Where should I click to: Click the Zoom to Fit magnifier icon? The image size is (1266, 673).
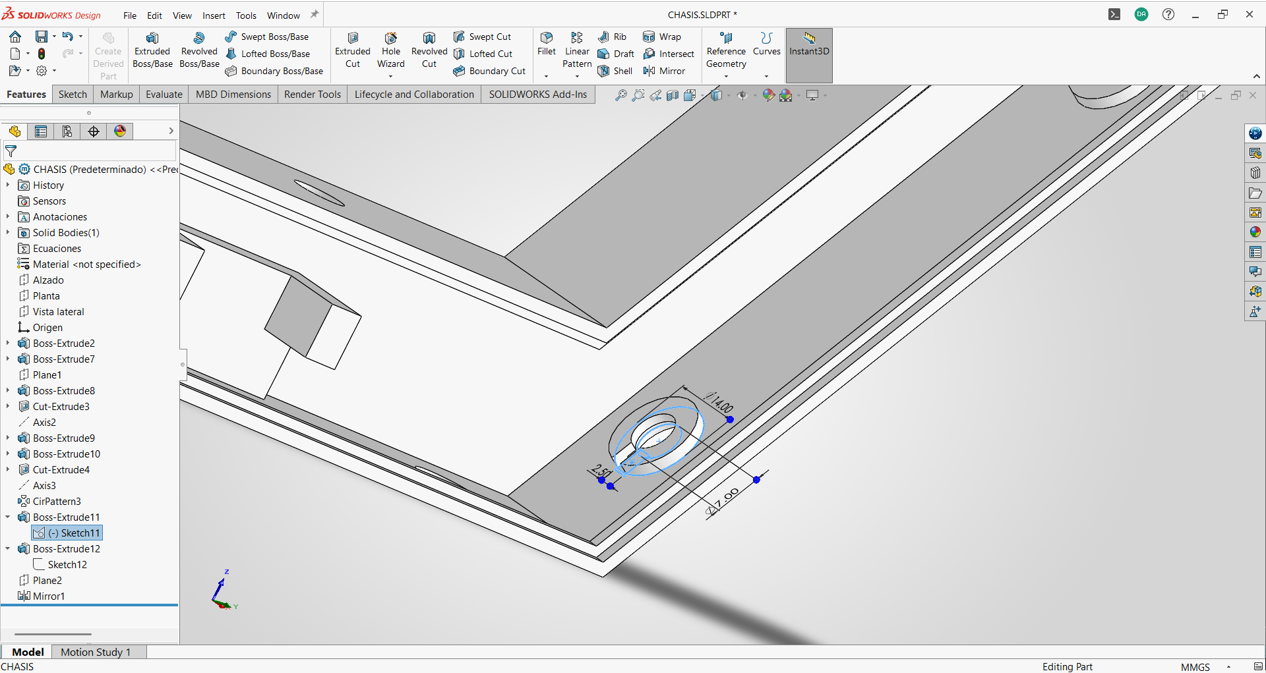coord(621,95)
